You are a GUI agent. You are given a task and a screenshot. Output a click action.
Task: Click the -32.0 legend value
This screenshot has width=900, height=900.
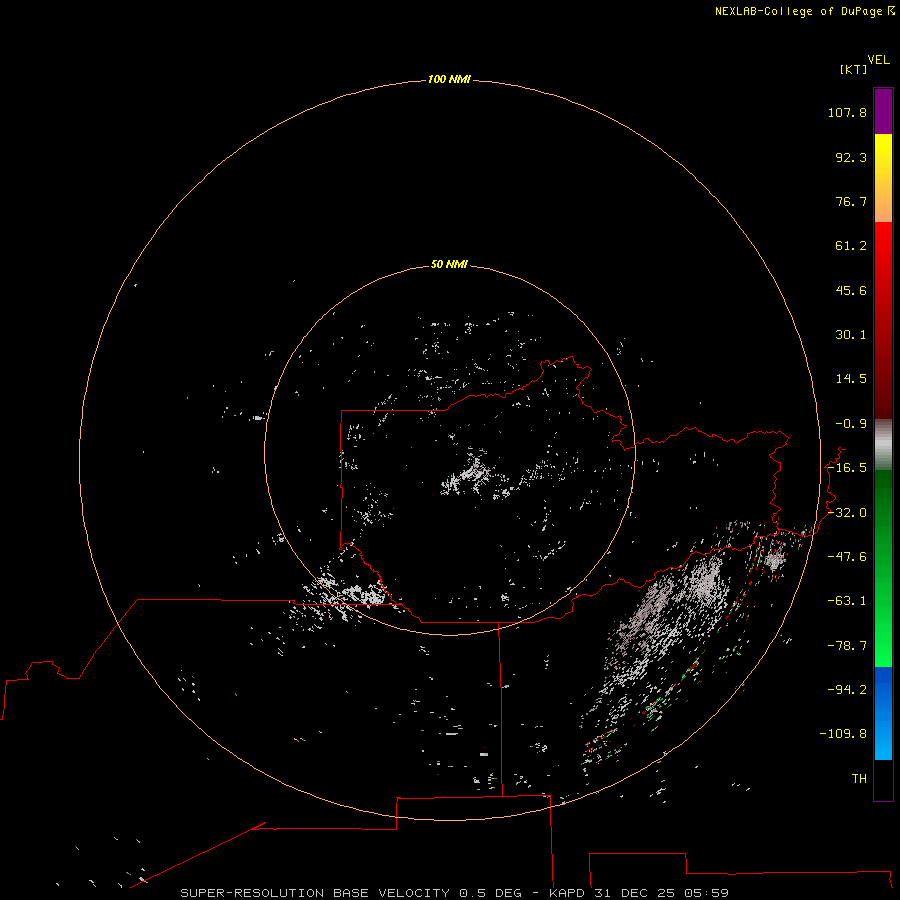pyautogui.click(x=847, y=513)
